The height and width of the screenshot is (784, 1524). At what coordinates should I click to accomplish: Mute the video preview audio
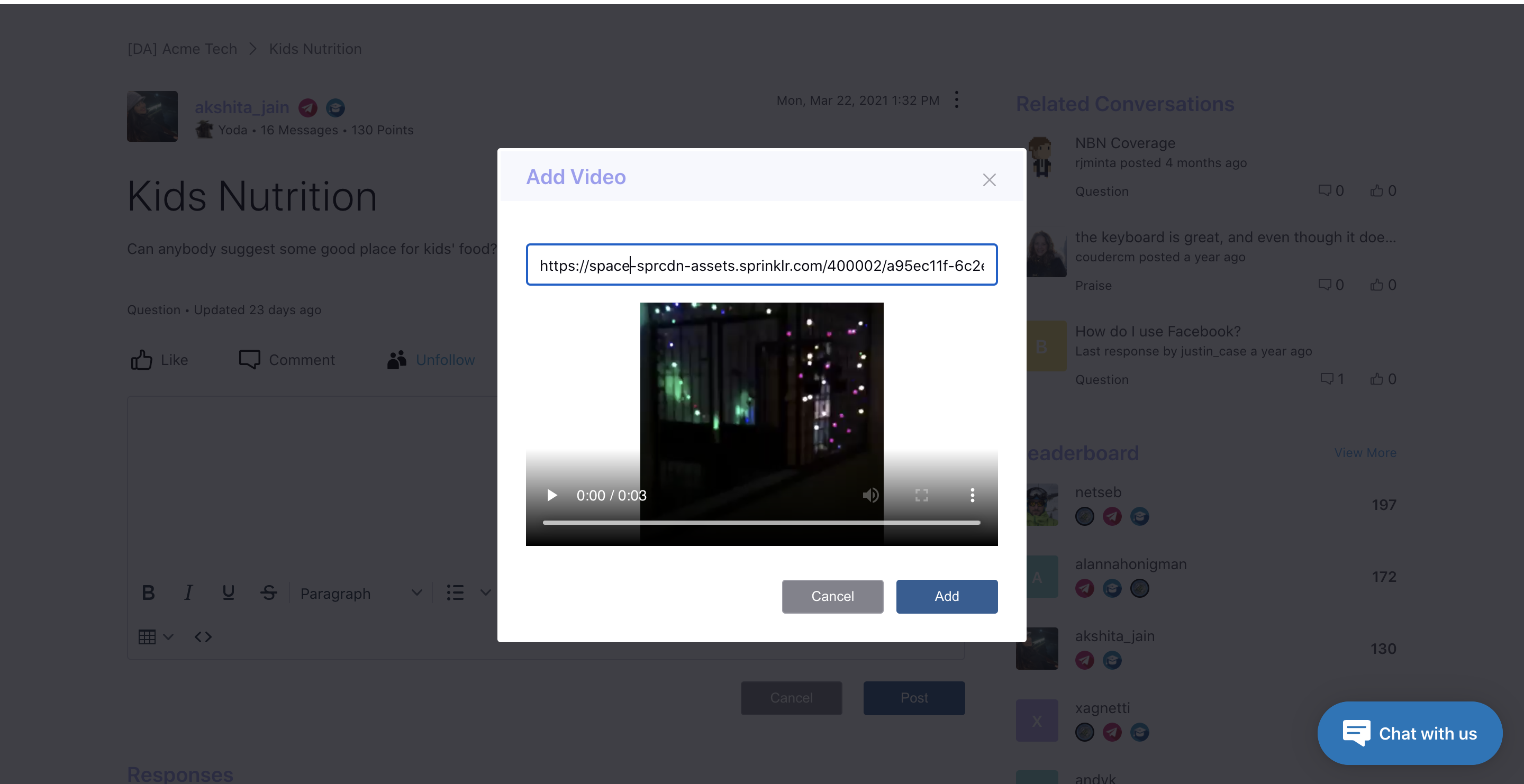click(x=870, y=495)
